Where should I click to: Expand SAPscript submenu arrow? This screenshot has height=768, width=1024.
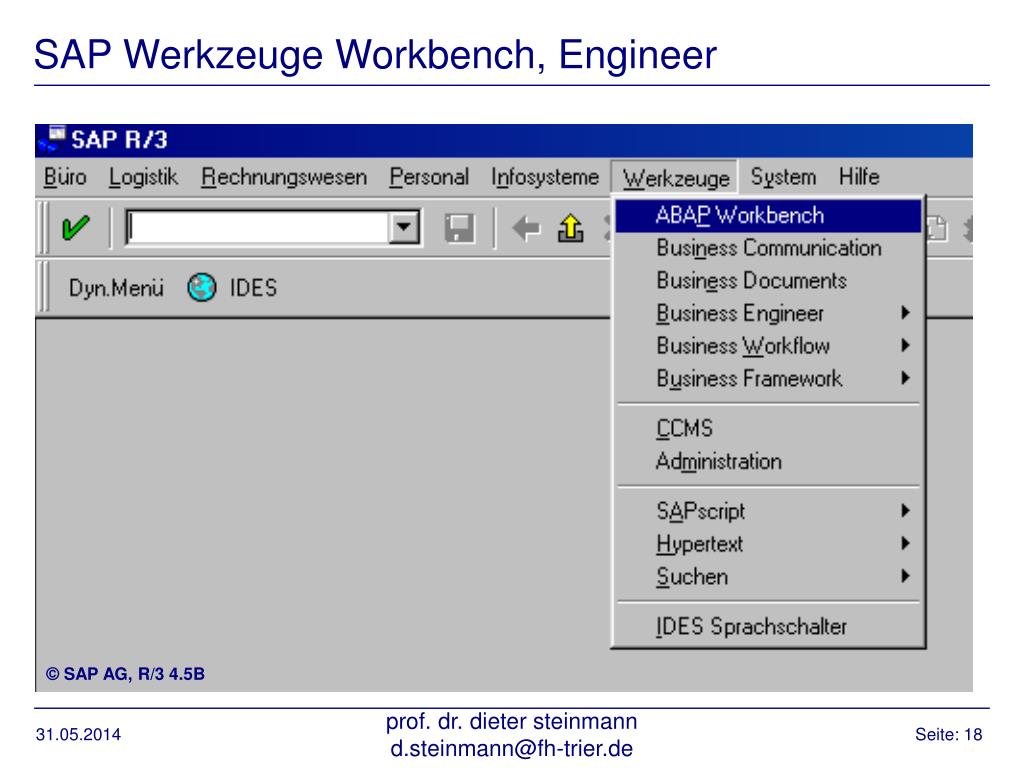click(905, 511)
